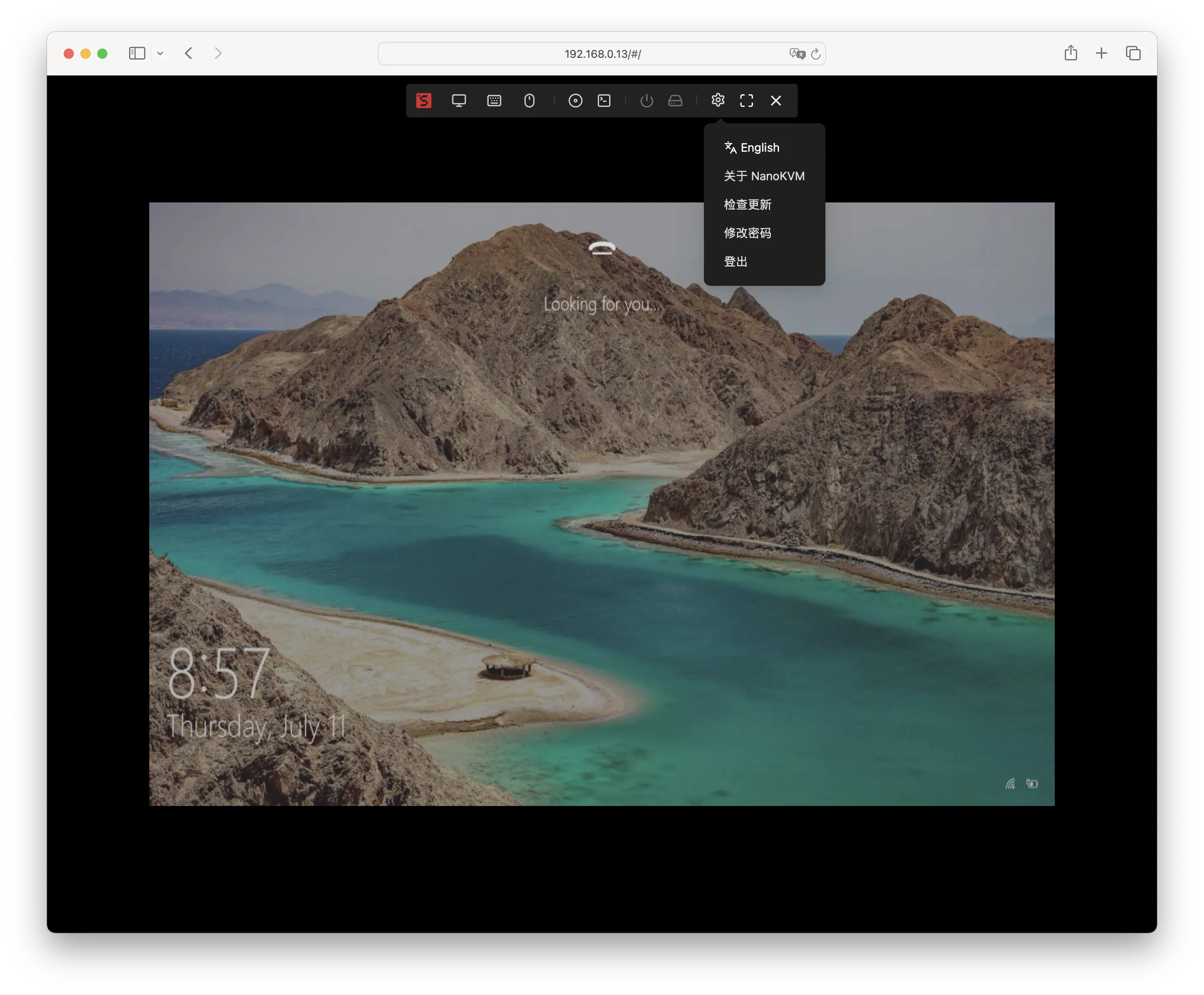Click the mouse settings icon
This screenshot has width=1204, height=995.
coord(529,100)
